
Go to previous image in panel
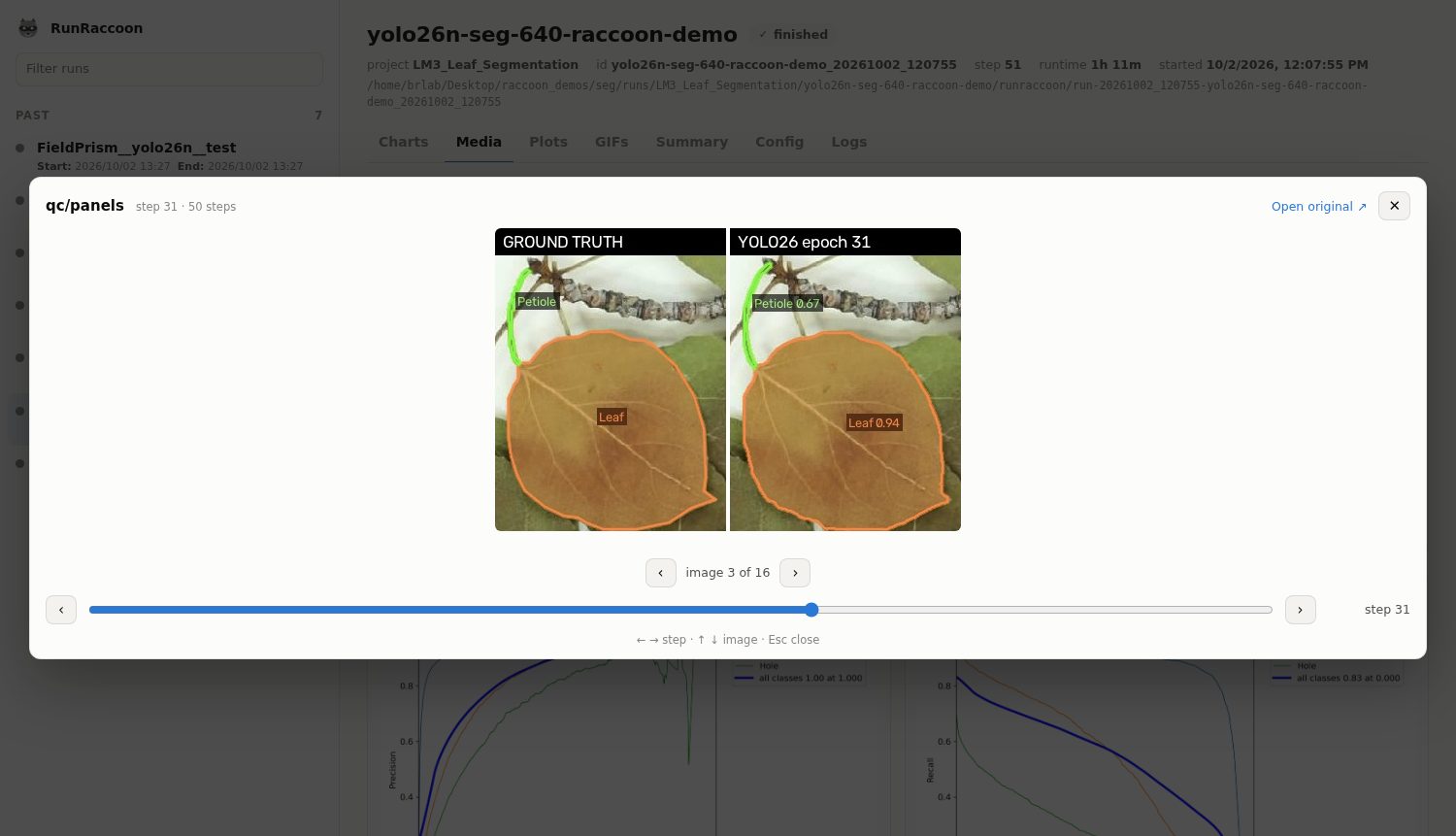point(661,573)
